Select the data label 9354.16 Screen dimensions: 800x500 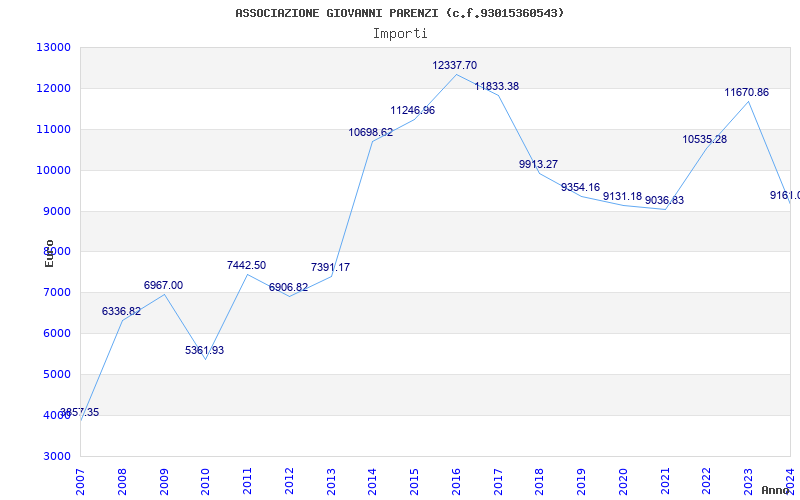(580, 187)
